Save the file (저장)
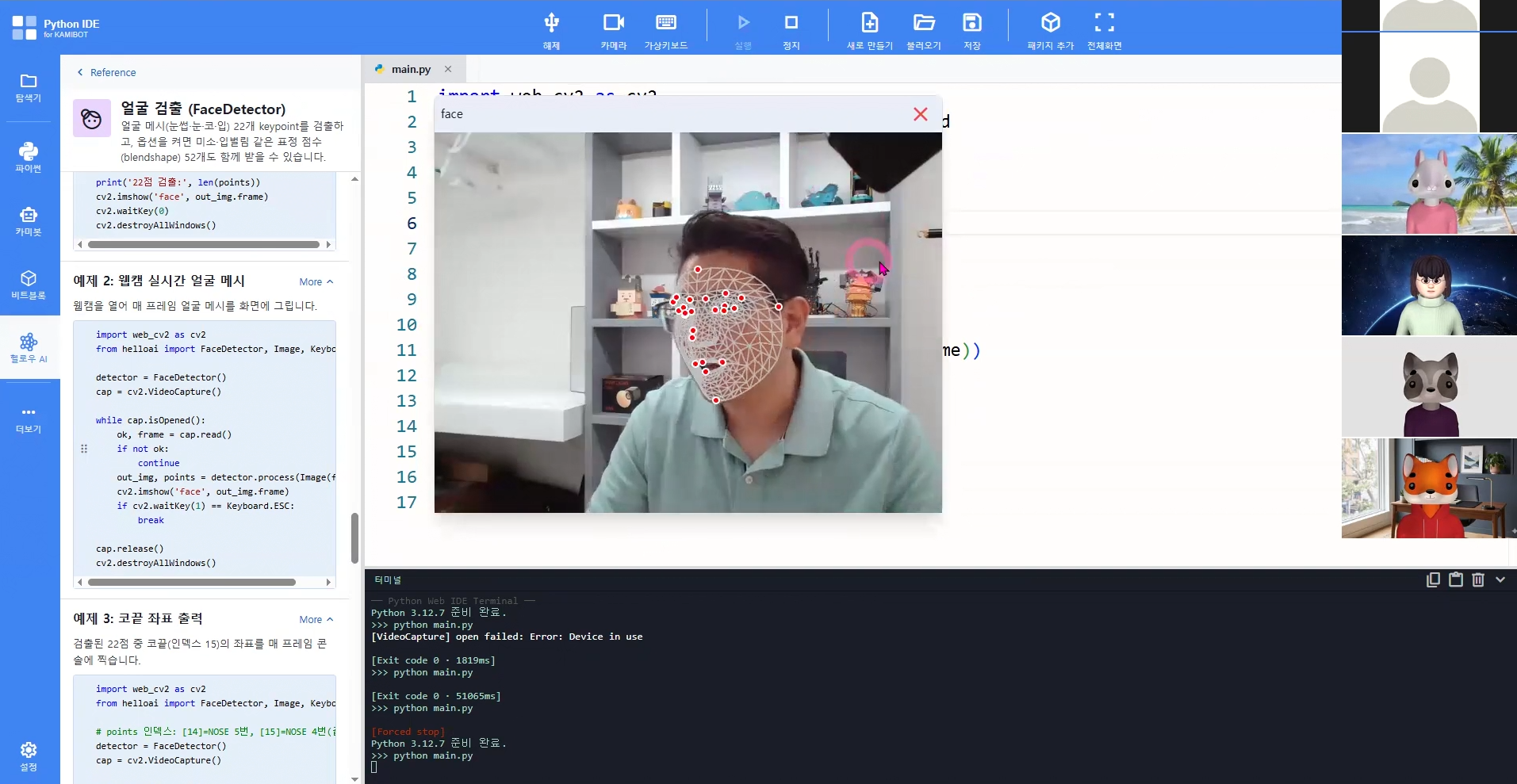The height and width of the screenshot is (784, 1517). point(972,31)
